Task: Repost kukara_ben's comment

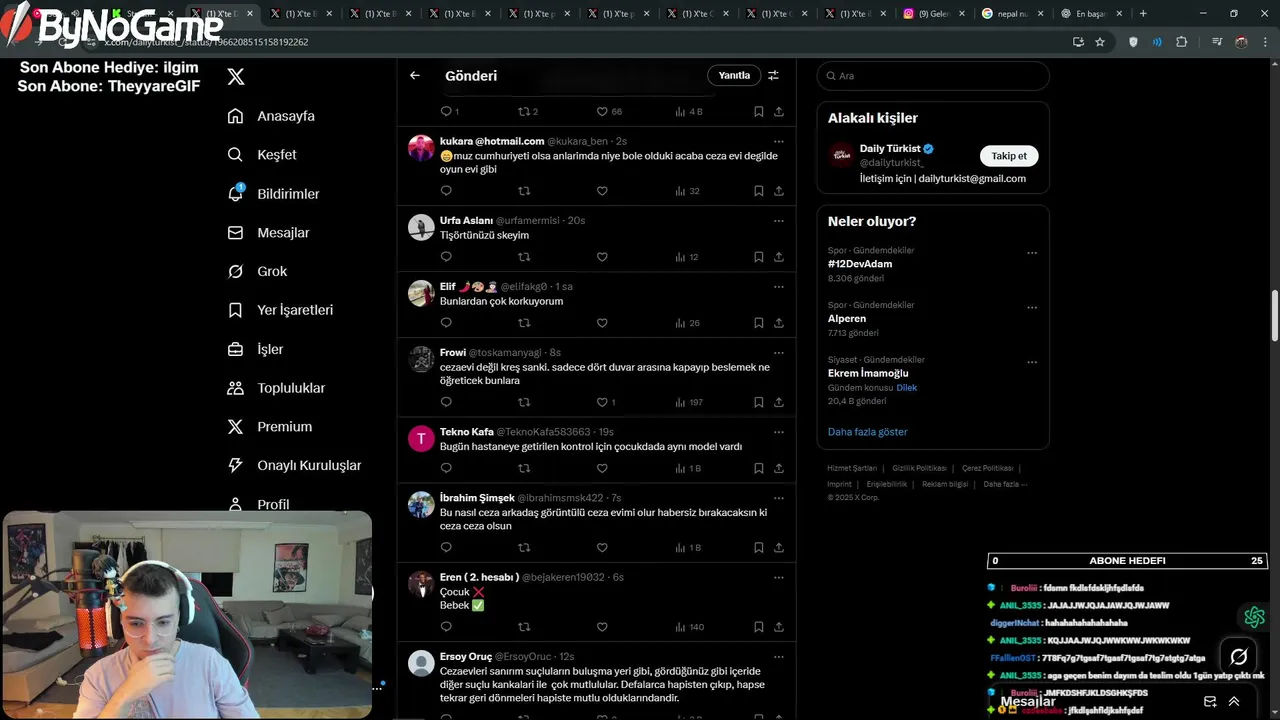Action: click(x=524, y=191)
